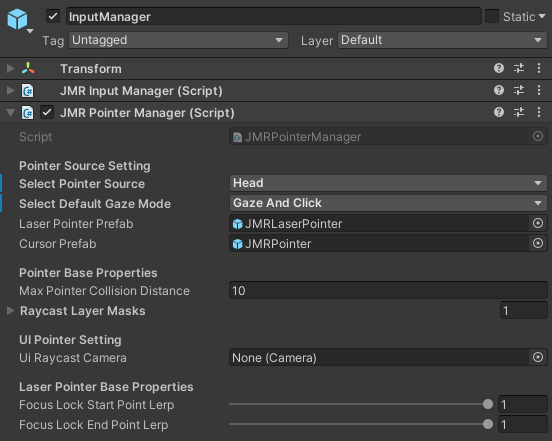
Task: Open JMR Input Manager three-dot menu
Action: [x=539, y=90]
